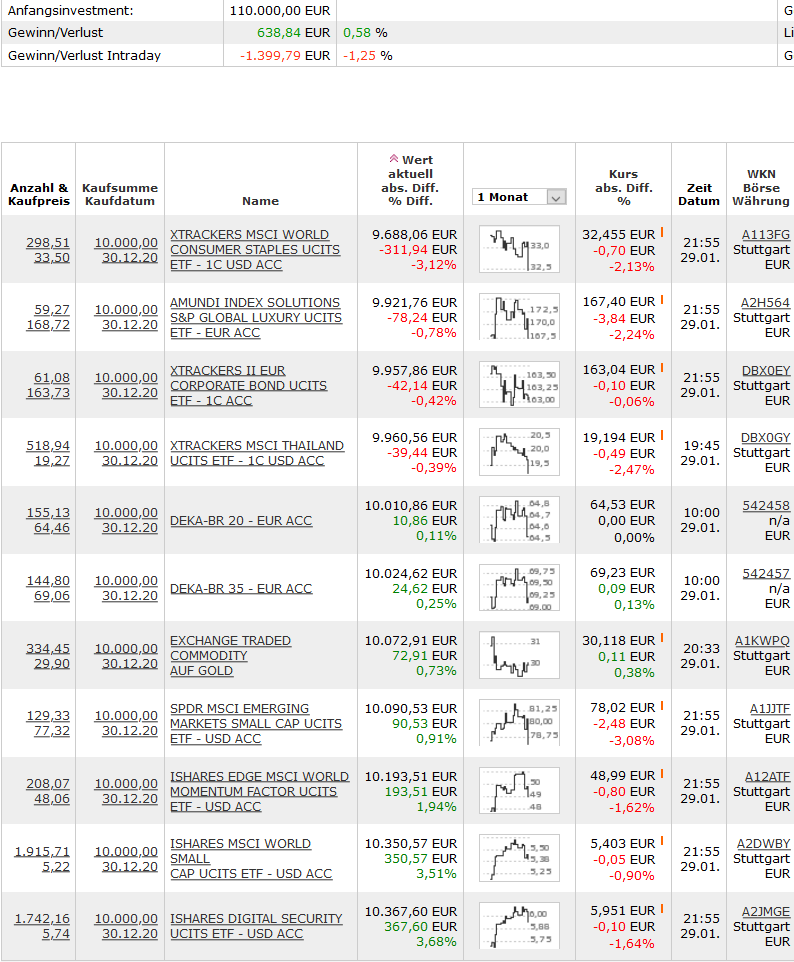Image resolution: width=794 pixels, height=962 pixels.
Task: Click WKN link DBX0GY
Action: click(765, 438)
